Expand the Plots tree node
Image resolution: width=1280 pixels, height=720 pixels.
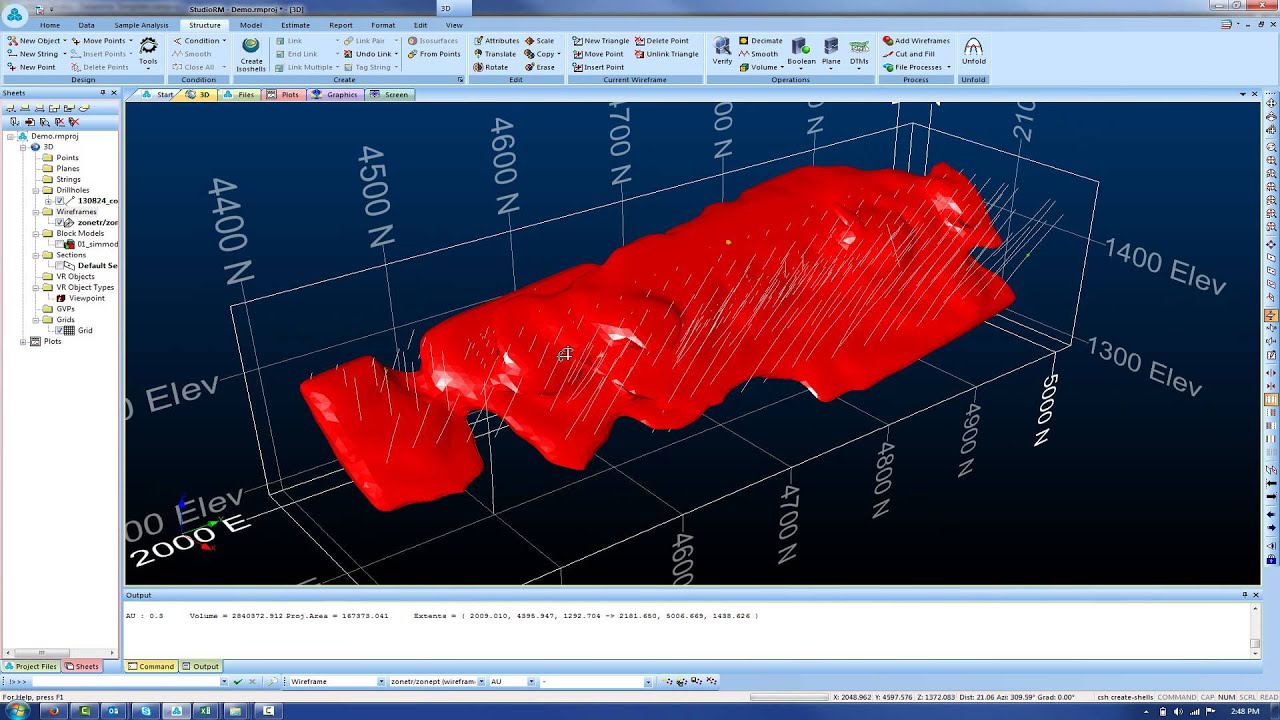point(23,341)
